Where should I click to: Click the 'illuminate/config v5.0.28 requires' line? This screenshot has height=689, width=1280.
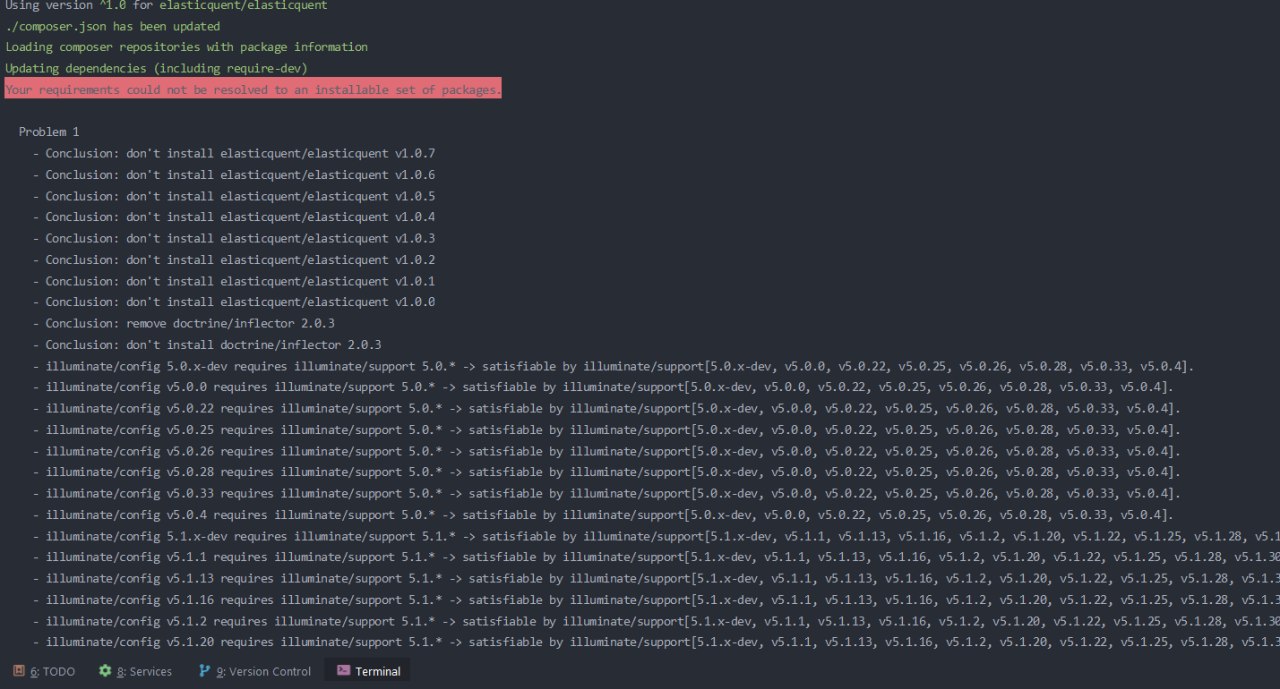606,472
